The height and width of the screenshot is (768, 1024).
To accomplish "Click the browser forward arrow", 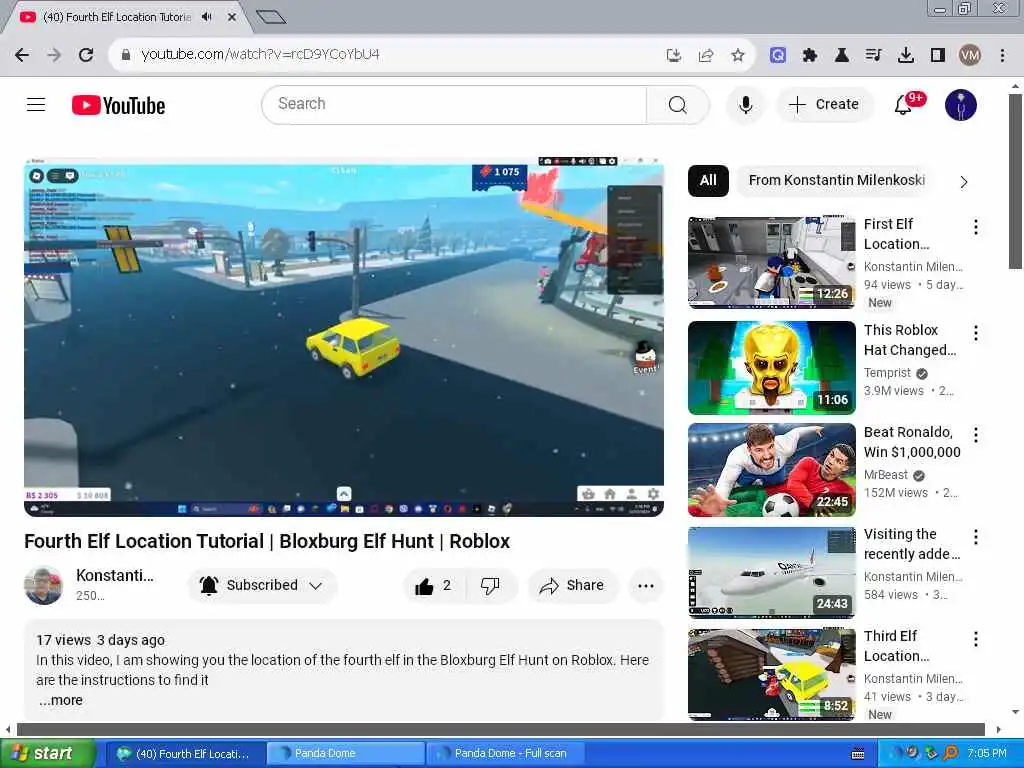I will click(54, 55).
